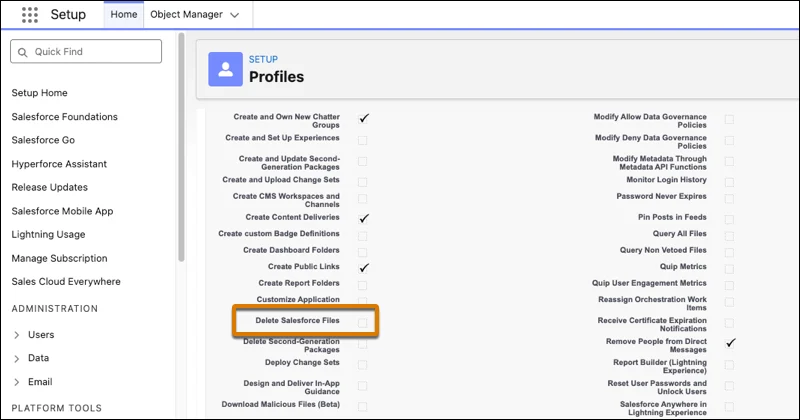Screen dimensions: 800x420
Task: Uncheck Create Content Deliveries permission
Action: [x=364, y=217]
